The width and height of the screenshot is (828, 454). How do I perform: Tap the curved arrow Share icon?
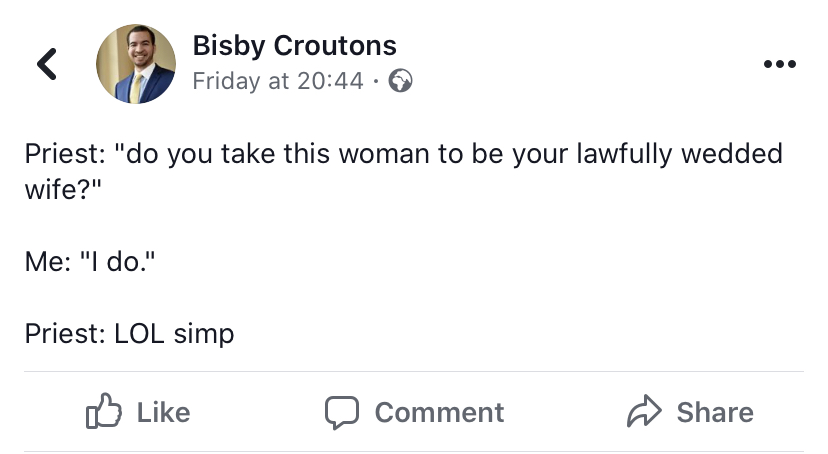click(x=644, y=411)
